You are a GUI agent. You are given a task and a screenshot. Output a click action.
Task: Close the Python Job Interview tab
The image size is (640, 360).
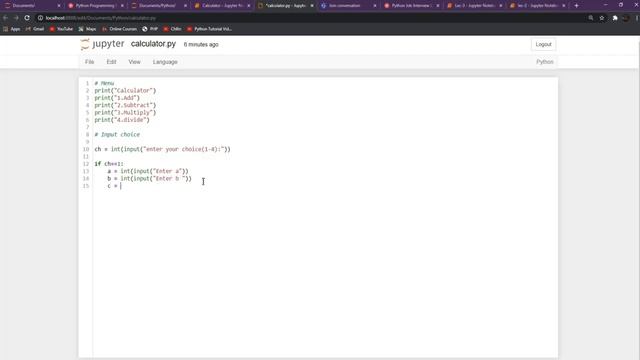(438, 6)
